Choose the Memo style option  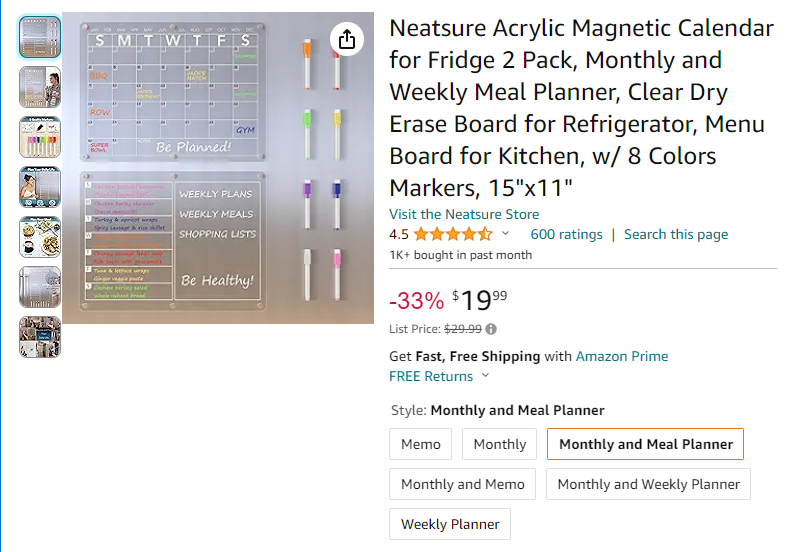[x=421, y=444]
